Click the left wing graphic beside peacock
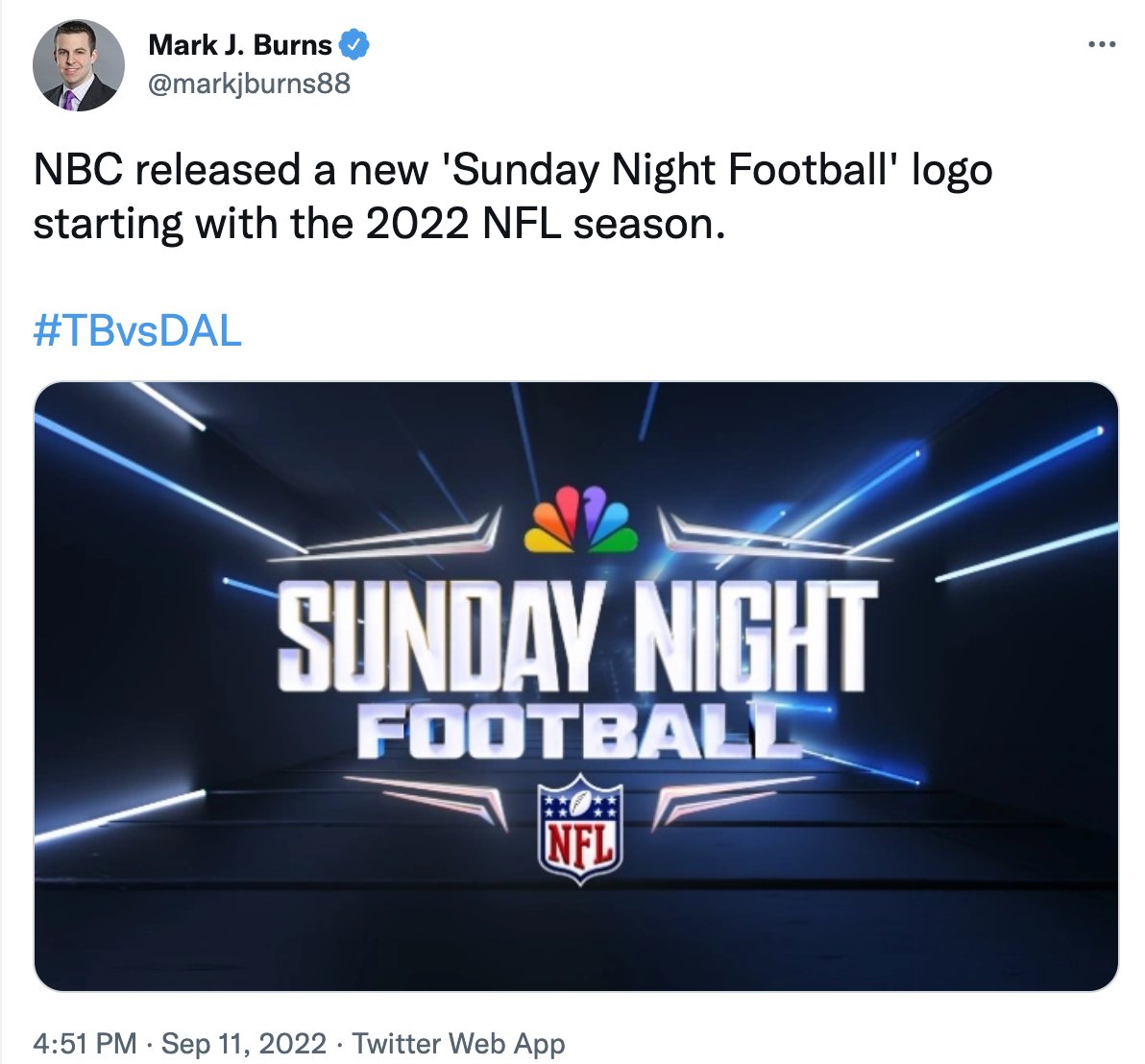The image size is (1145, 1064). [385, 537]
